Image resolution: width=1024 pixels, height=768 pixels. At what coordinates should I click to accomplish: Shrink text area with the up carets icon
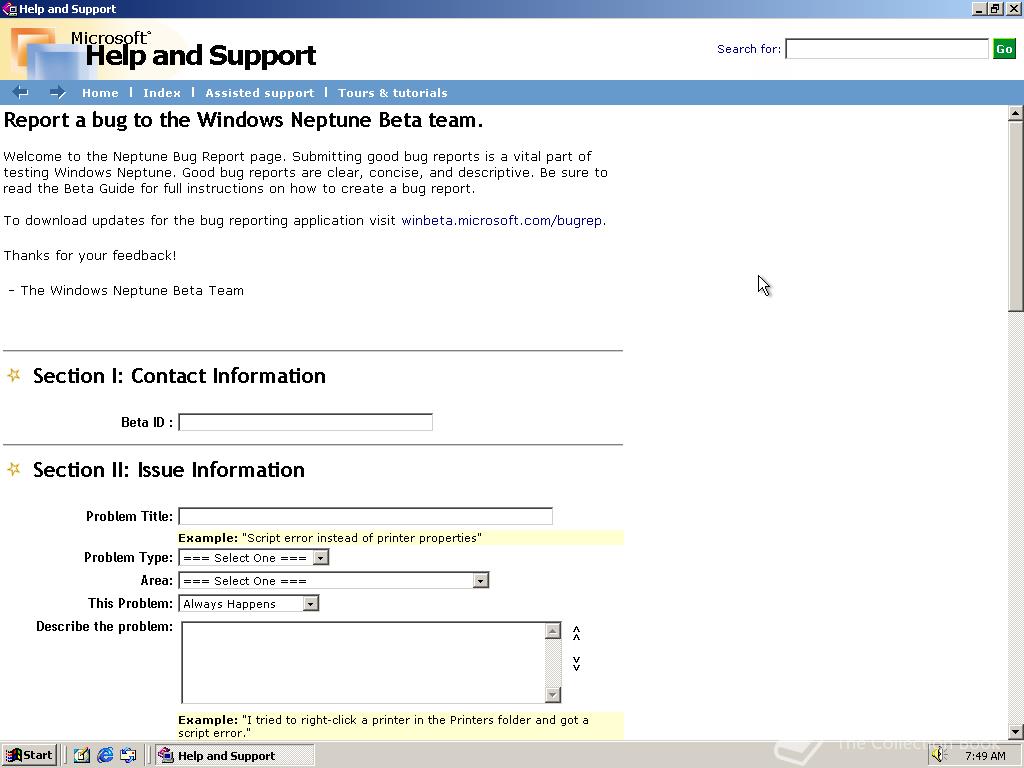click(577, 633)
